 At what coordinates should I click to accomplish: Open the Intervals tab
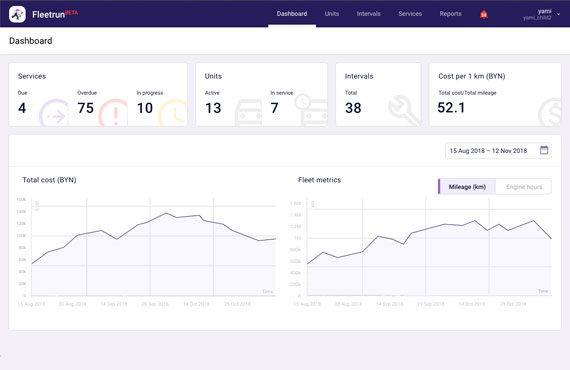[368, 14]
